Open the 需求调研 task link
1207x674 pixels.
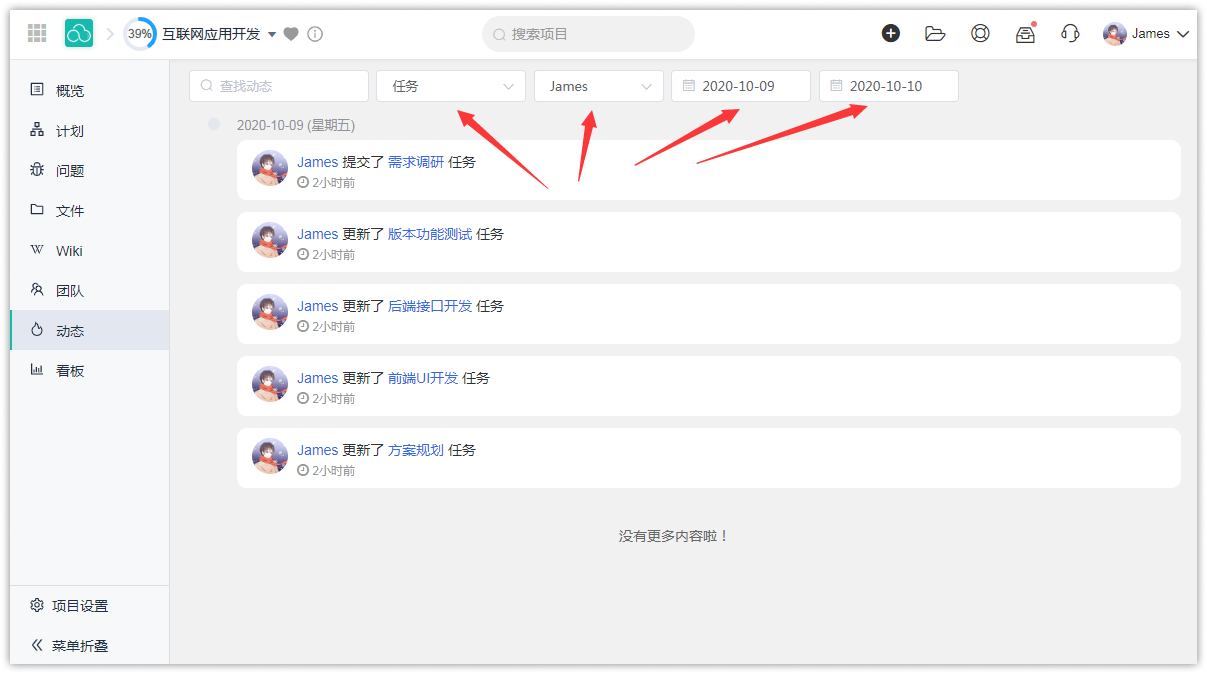pyautogui.click(x=415, y=162)
